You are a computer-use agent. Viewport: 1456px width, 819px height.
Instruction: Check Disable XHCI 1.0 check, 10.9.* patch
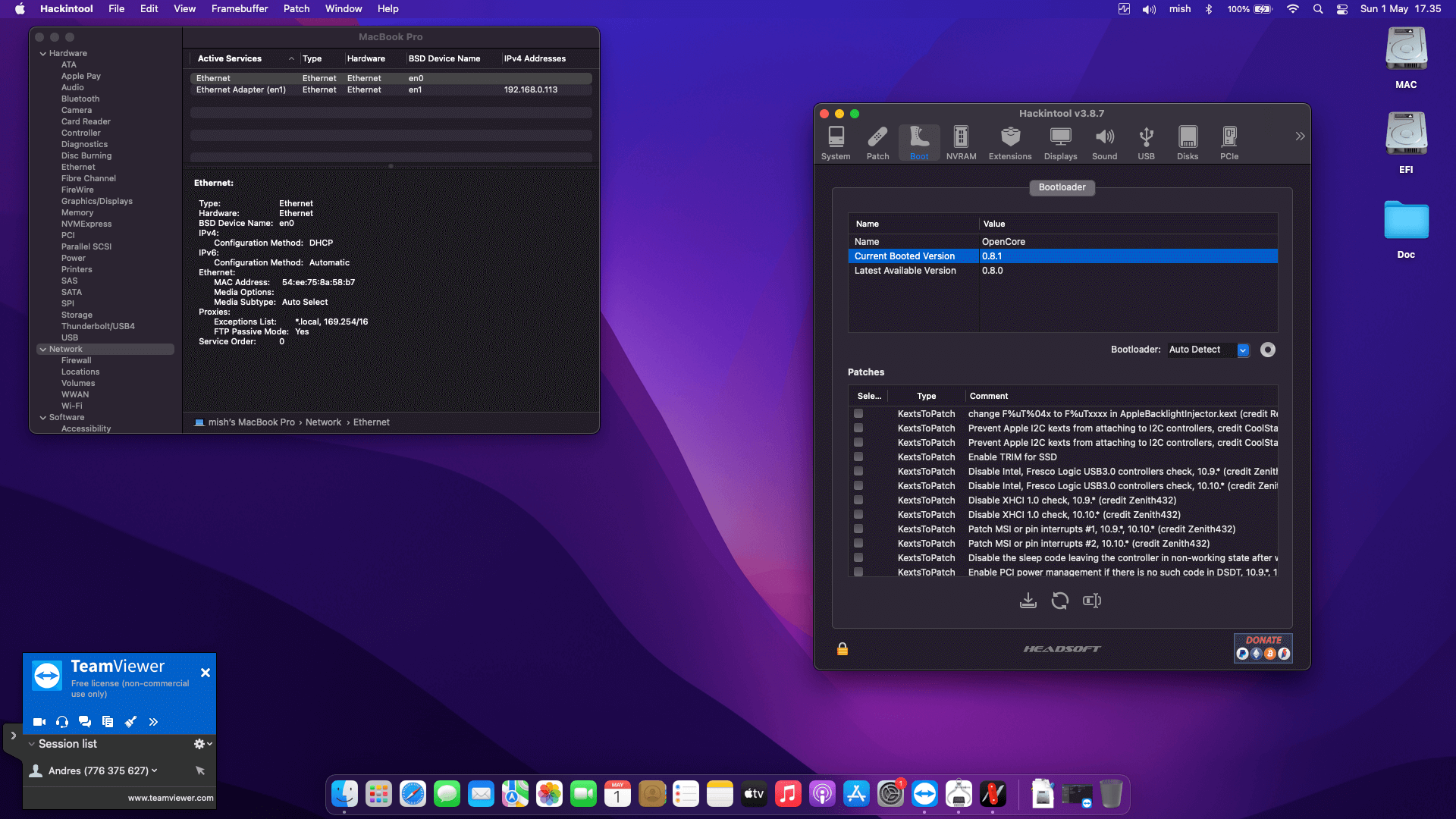pos(858,500)
